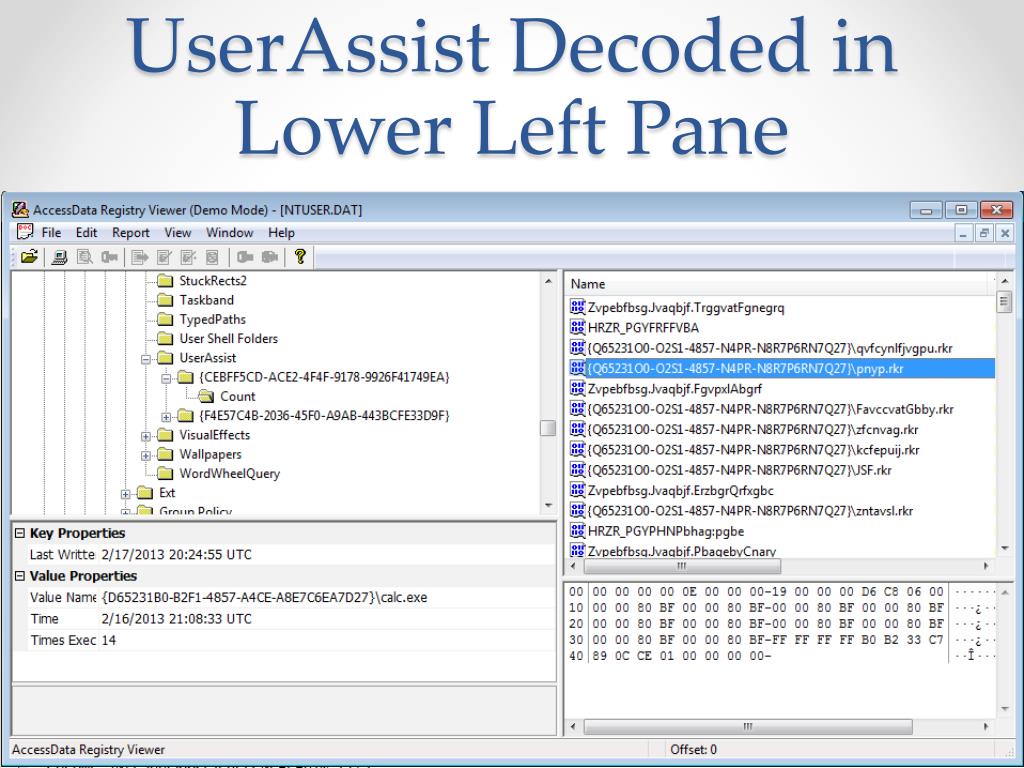
Task: Click the computer icon in toolbar
Action: click(x=59, y=257)
